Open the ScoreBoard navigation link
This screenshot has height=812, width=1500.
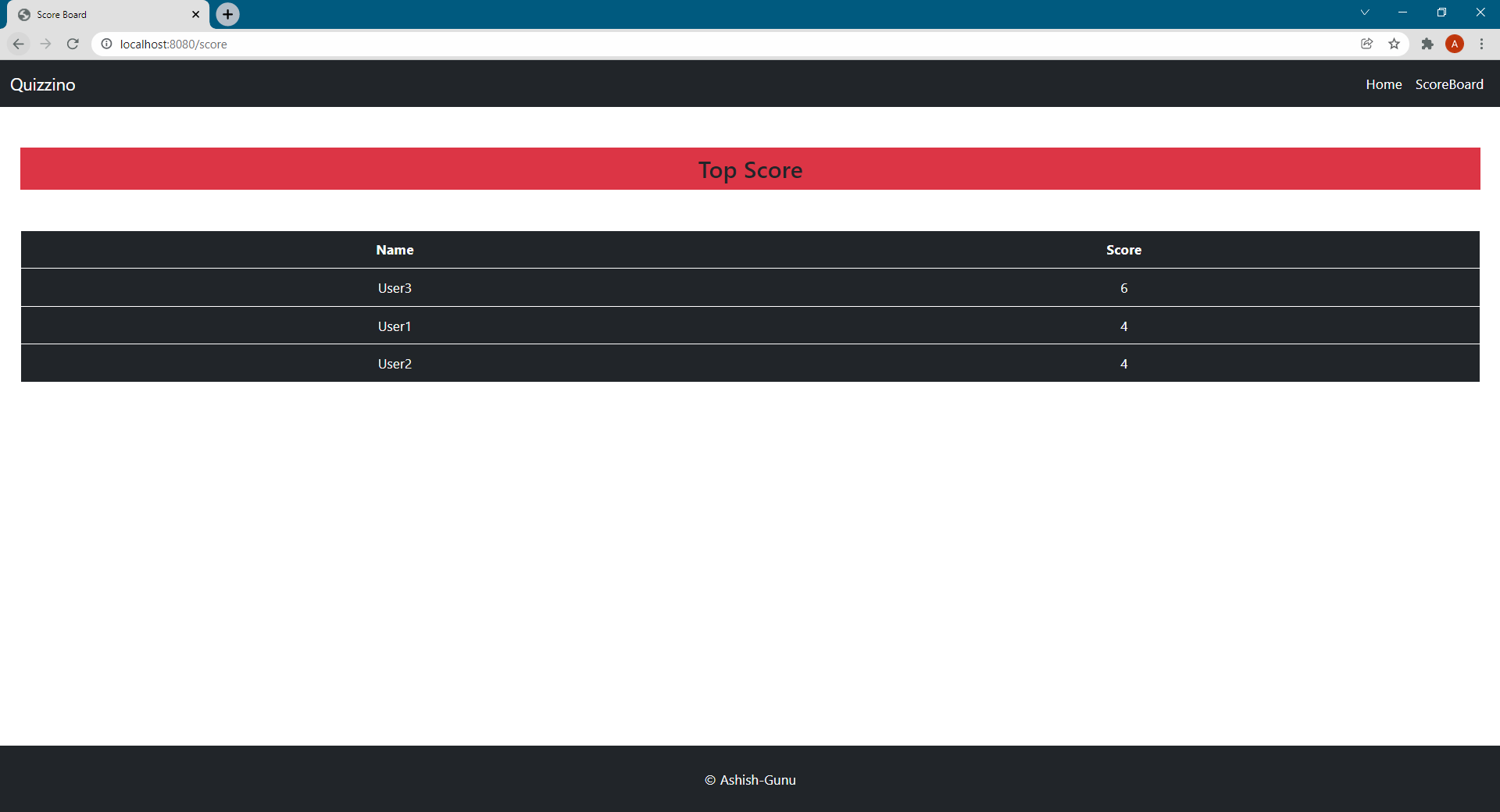[1449, 84]
